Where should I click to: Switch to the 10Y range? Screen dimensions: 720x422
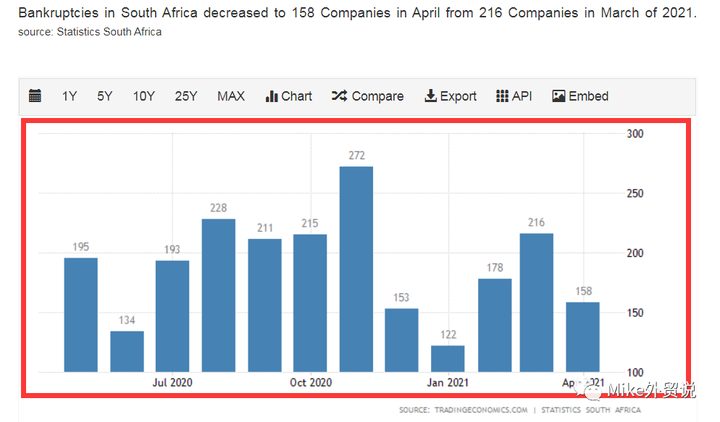(144, 96)
